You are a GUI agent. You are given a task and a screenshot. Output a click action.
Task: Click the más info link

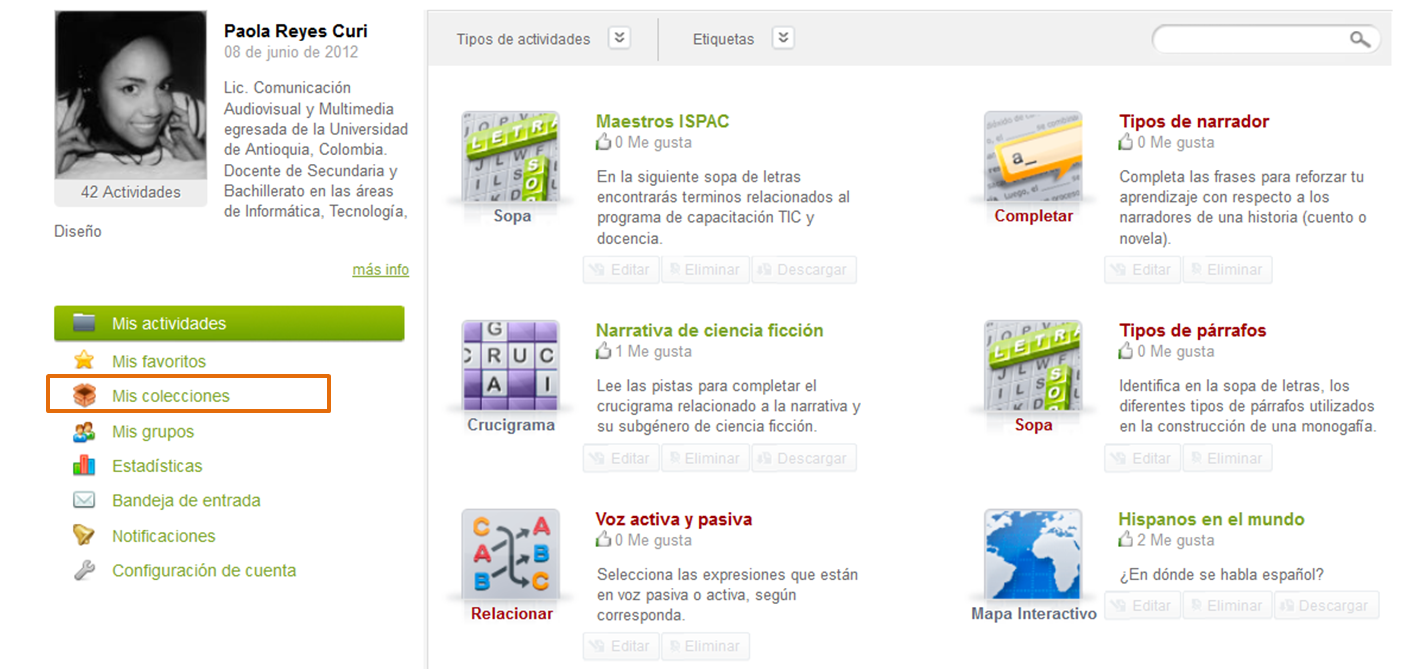[x=380, y=269]
